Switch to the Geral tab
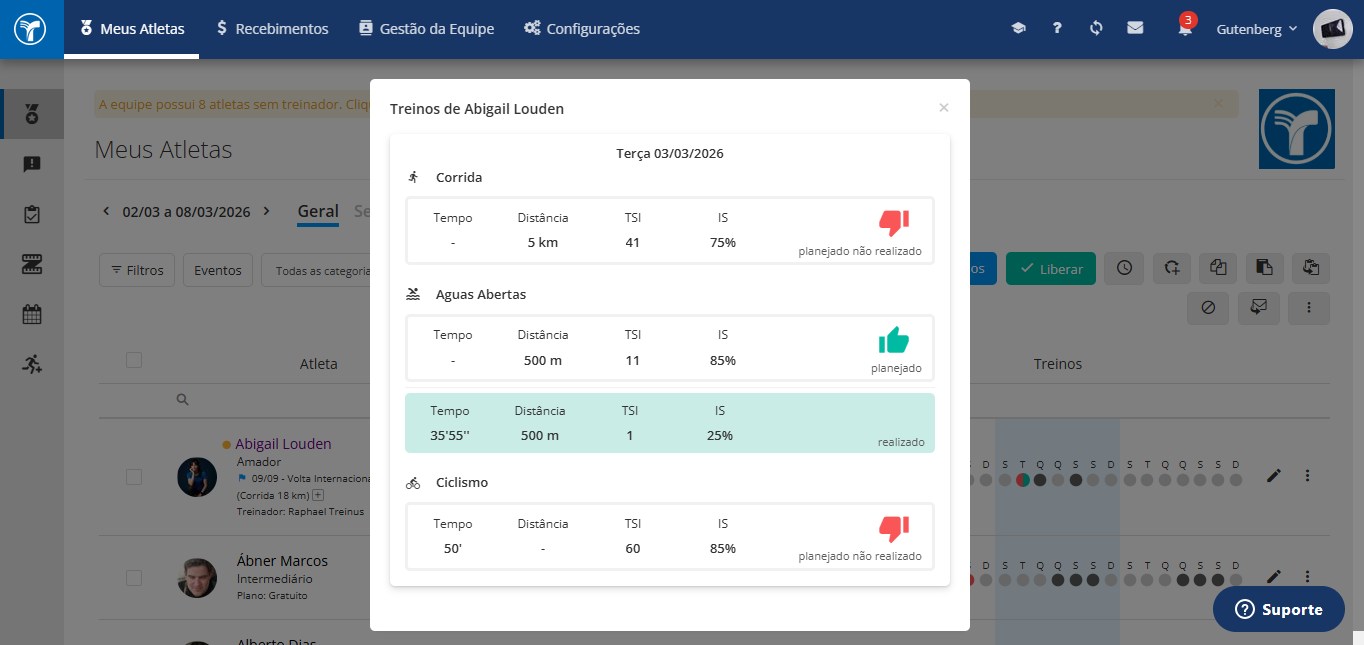The height and width of the screenshot is (645, 1364). 318,211
